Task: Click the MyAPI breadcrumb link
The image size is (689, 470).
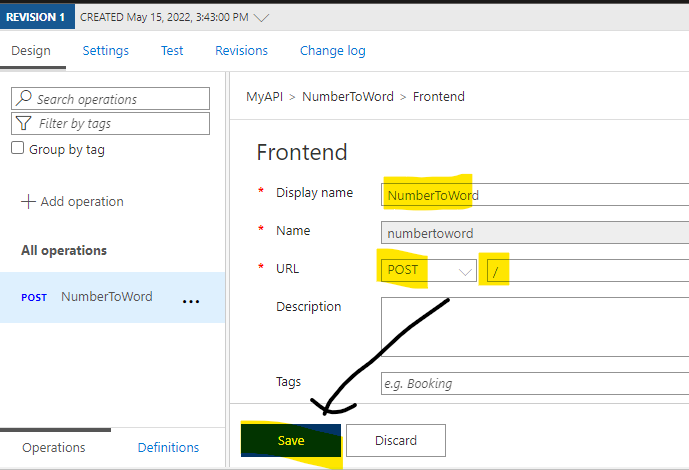Action: pyautogui.click(x=264, y=97)
